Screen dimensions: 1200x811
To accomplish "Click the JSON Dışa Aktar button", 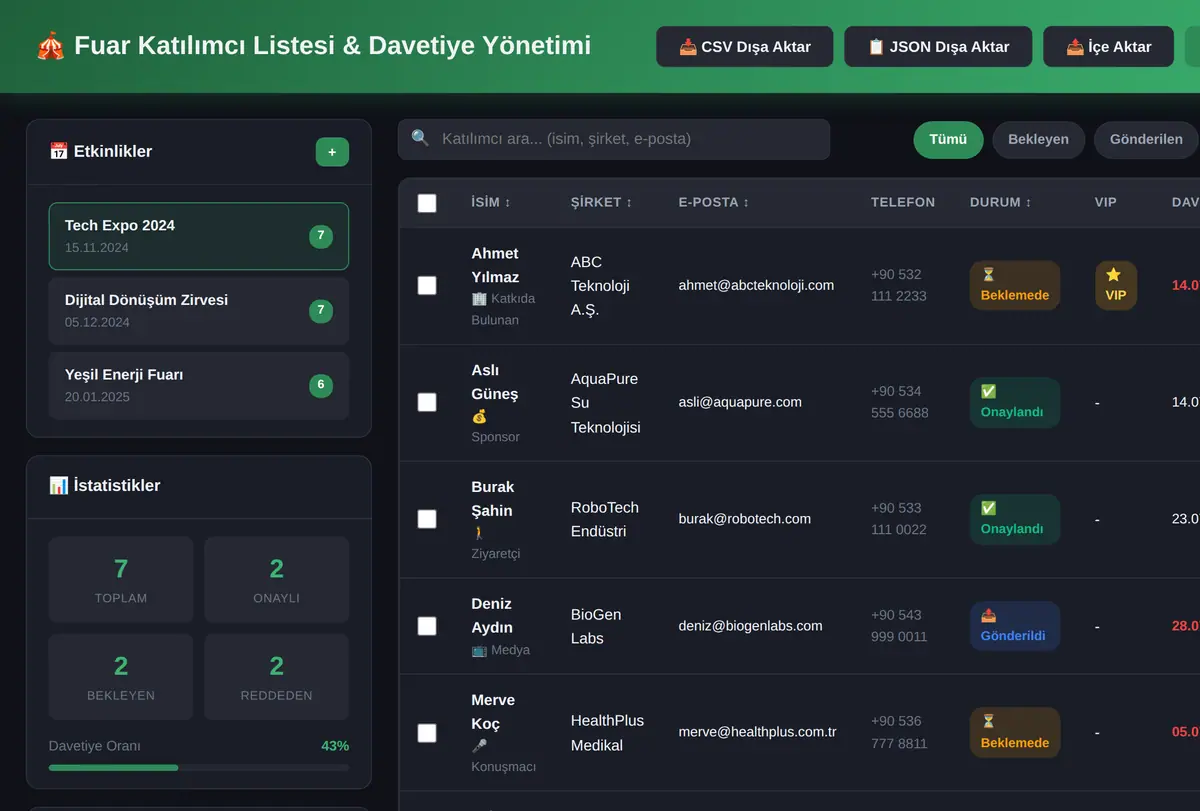I will pyautogui.click(x=938, y=47).
